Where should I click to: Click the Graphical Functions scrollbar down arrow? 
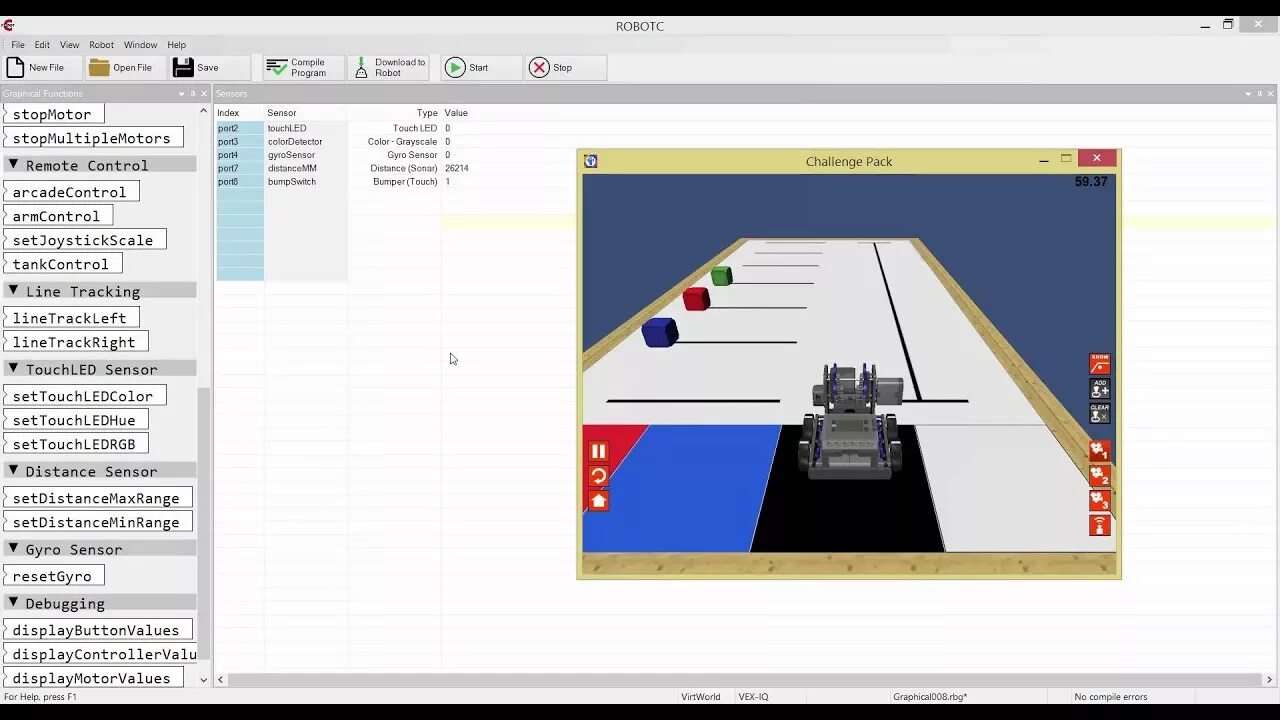coord(204,679)
